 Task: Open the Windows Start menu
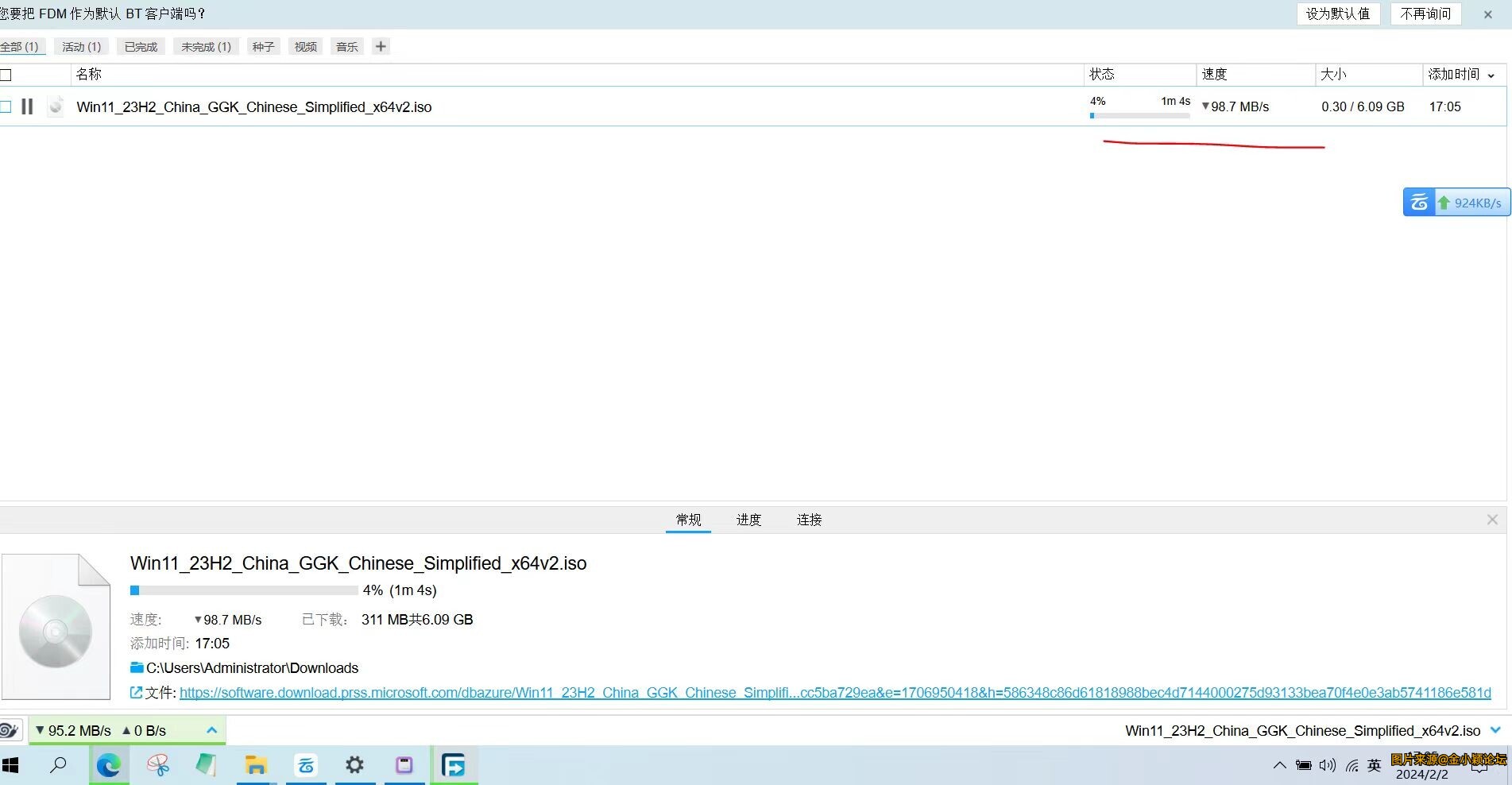pos(10,765)
